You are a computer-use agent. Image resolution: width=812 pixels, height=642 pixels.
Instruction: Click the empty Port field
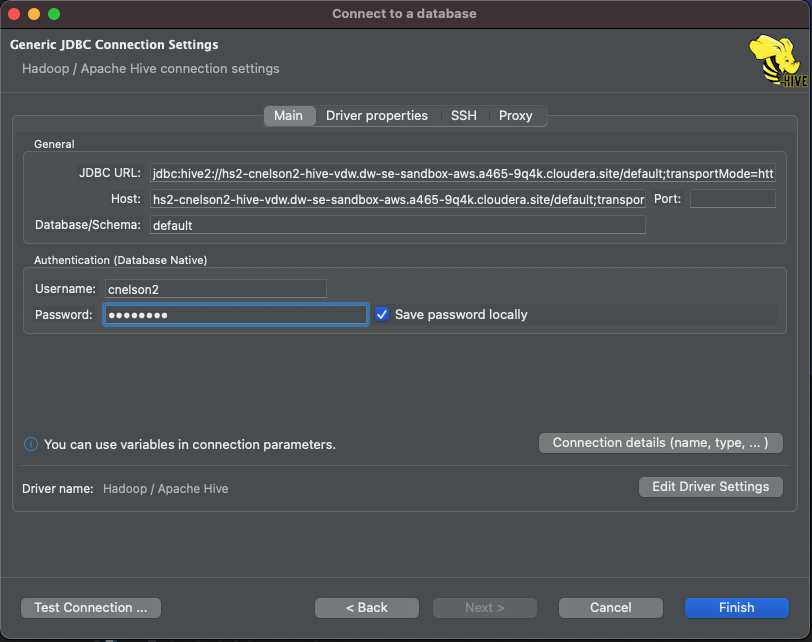(732, 199)
